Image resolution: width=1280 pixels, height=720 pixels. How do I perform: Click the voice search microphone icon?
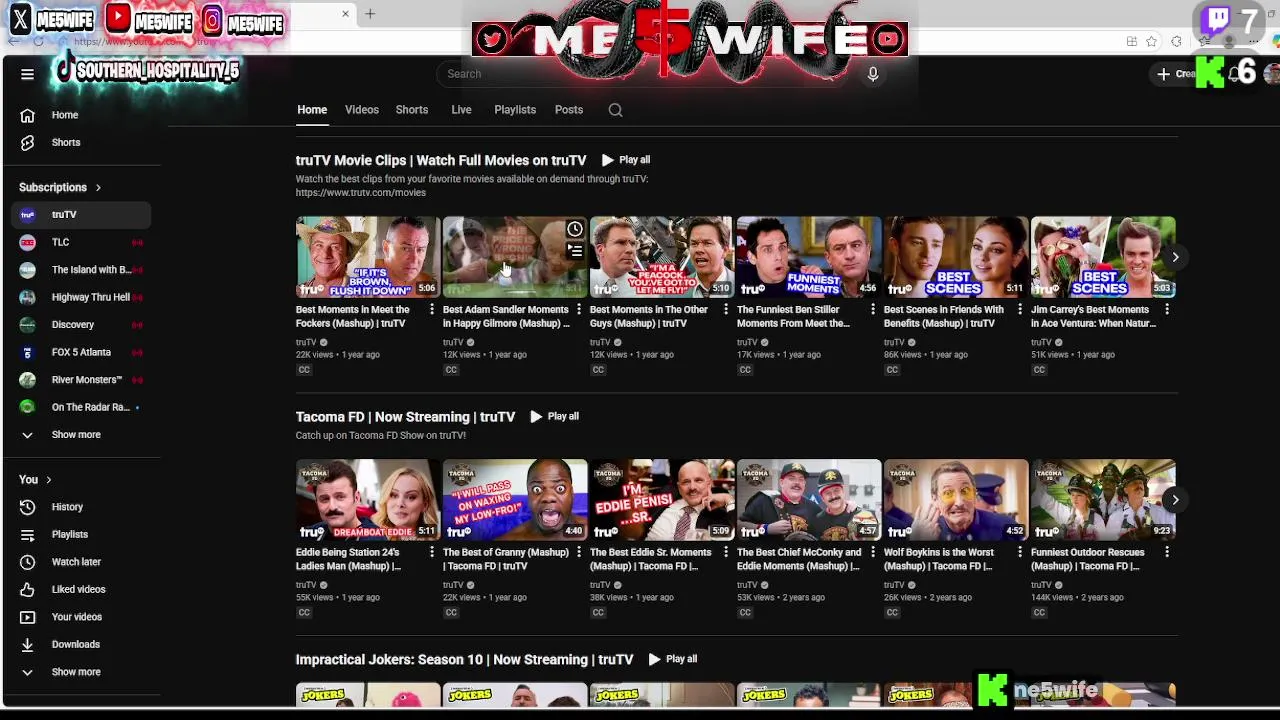873,74
